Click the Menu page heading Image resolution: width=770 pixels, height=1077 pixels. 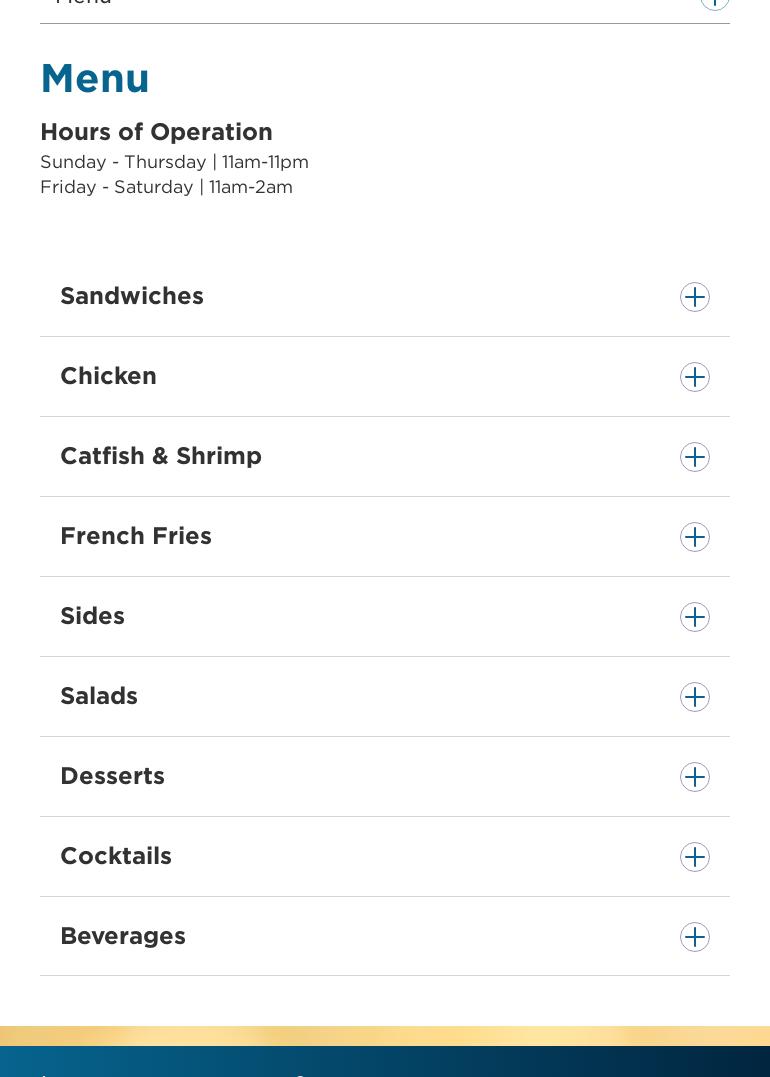click(95, 78)
